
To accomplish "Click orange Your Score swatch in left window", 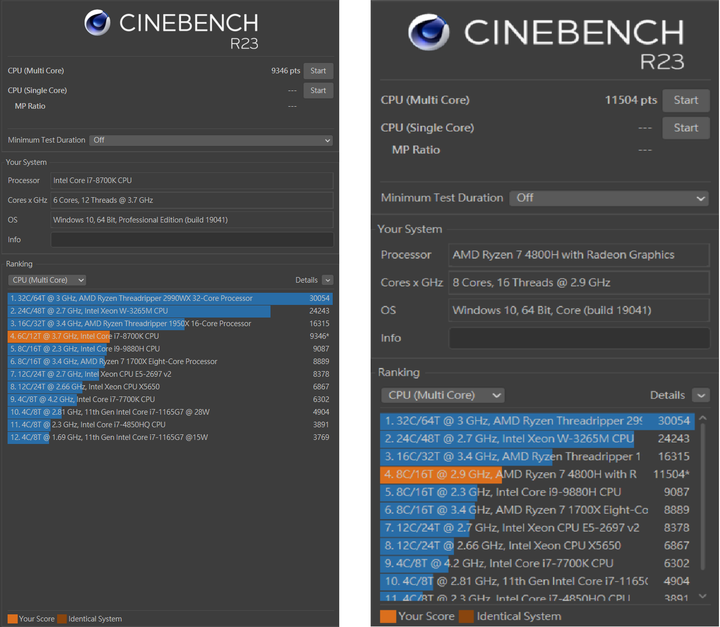I will pyautogui.click(x=13, y=619).
